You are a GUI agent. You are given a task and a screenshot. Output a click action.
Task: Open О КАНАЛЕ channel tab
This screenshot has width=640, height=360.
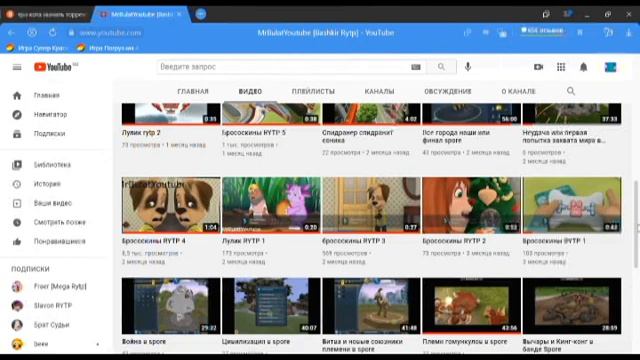pyautogui.click(x=518, y=91)
